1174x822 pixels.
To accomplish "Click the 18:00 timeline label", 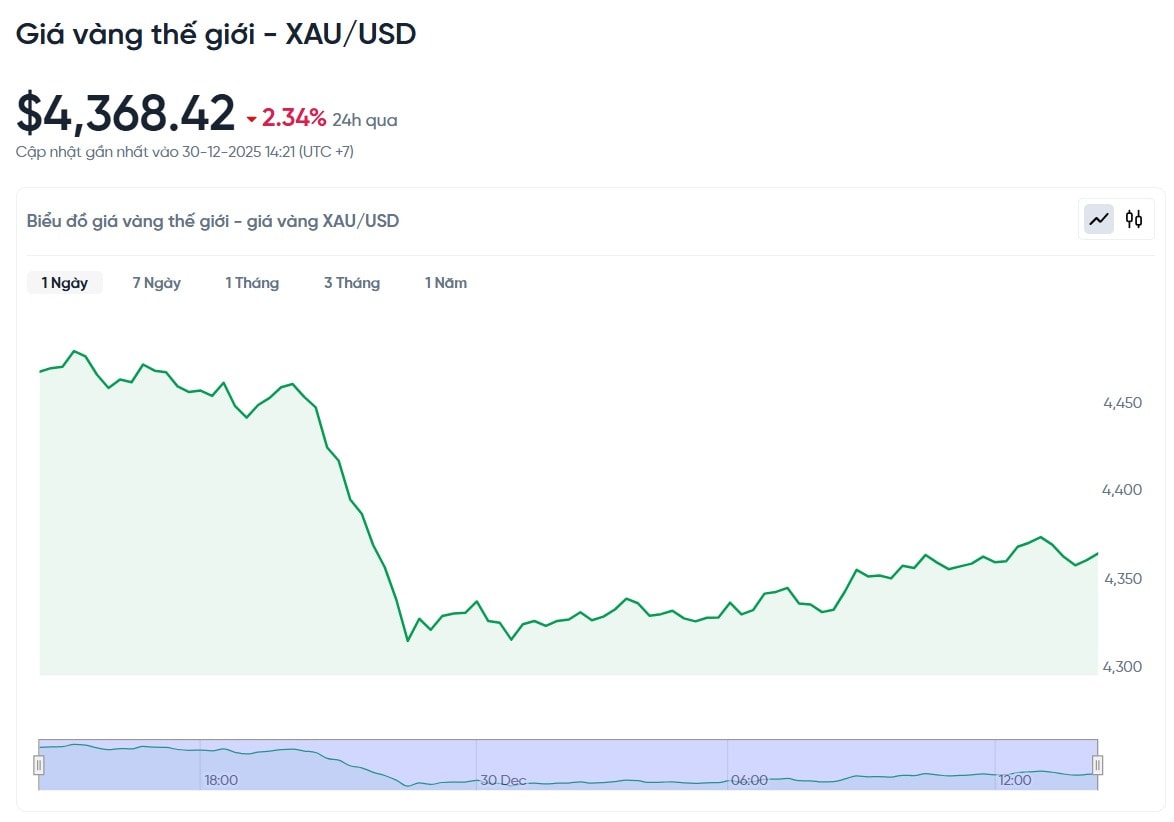I will pyautogui.click(x=222, y=780).
